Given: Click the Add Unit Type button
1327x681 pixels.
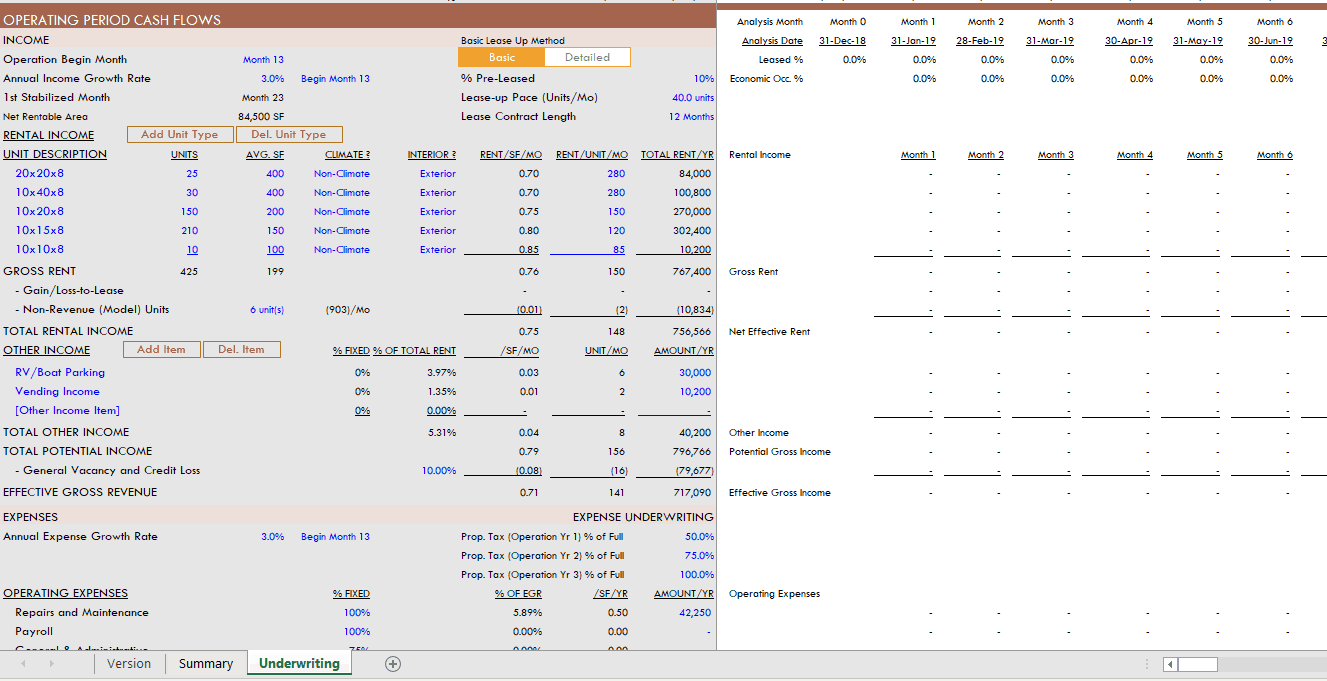Looking at the screenshot, I should [179, 135].
